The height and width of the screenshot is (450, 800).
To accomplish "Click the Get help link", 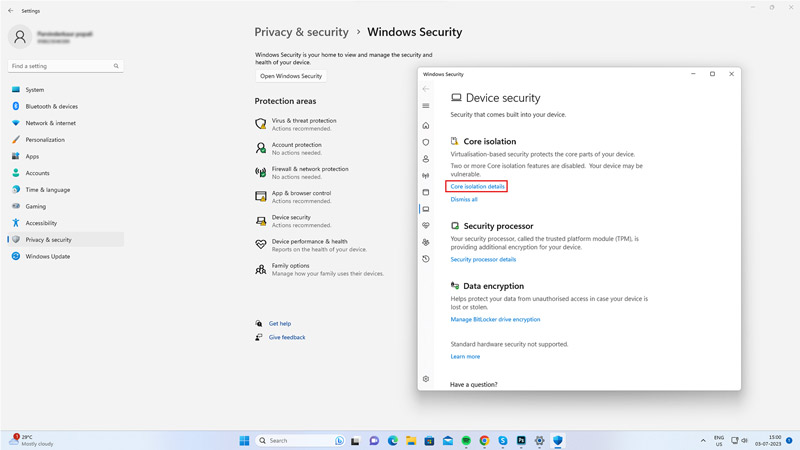I will point(280,323).
